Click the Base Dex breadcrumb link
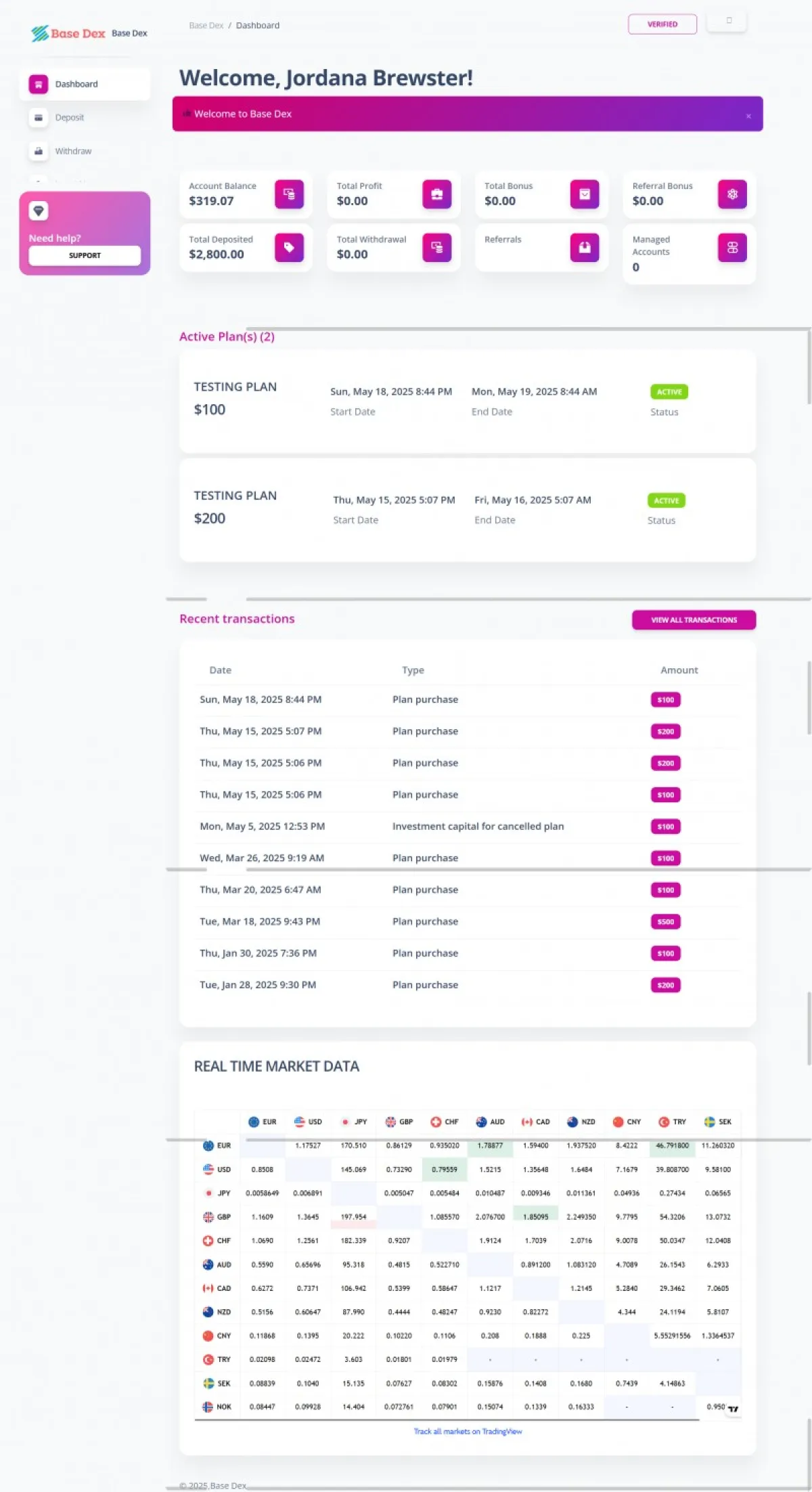This screenshot has width=812, height=1492. pyautogui.click(x=206, y=26)
